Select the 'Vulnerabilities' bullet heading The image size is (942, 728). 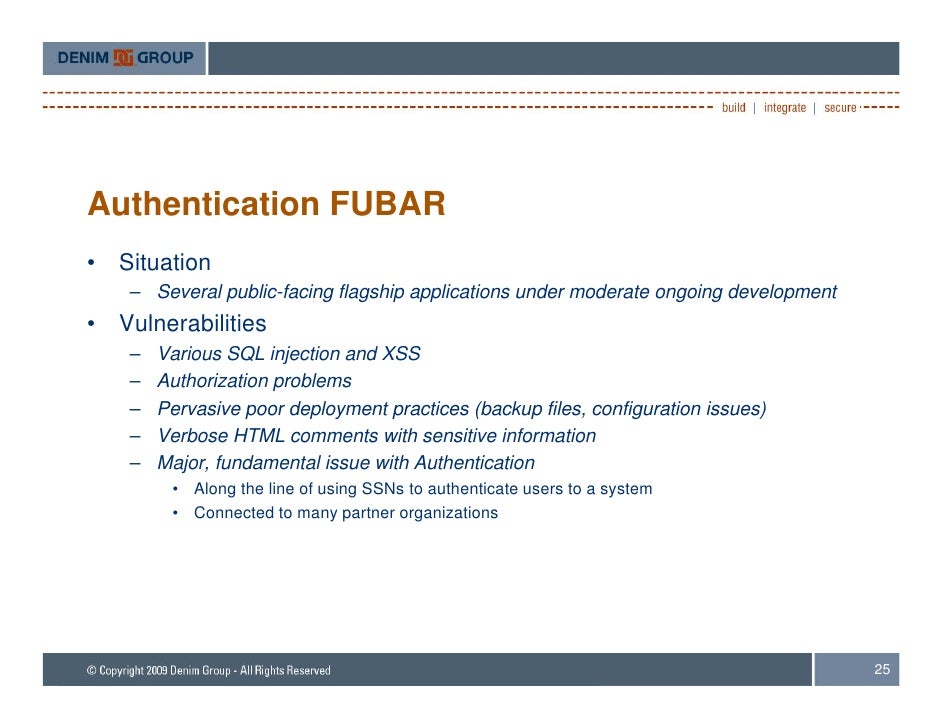(x=192, y=323)
